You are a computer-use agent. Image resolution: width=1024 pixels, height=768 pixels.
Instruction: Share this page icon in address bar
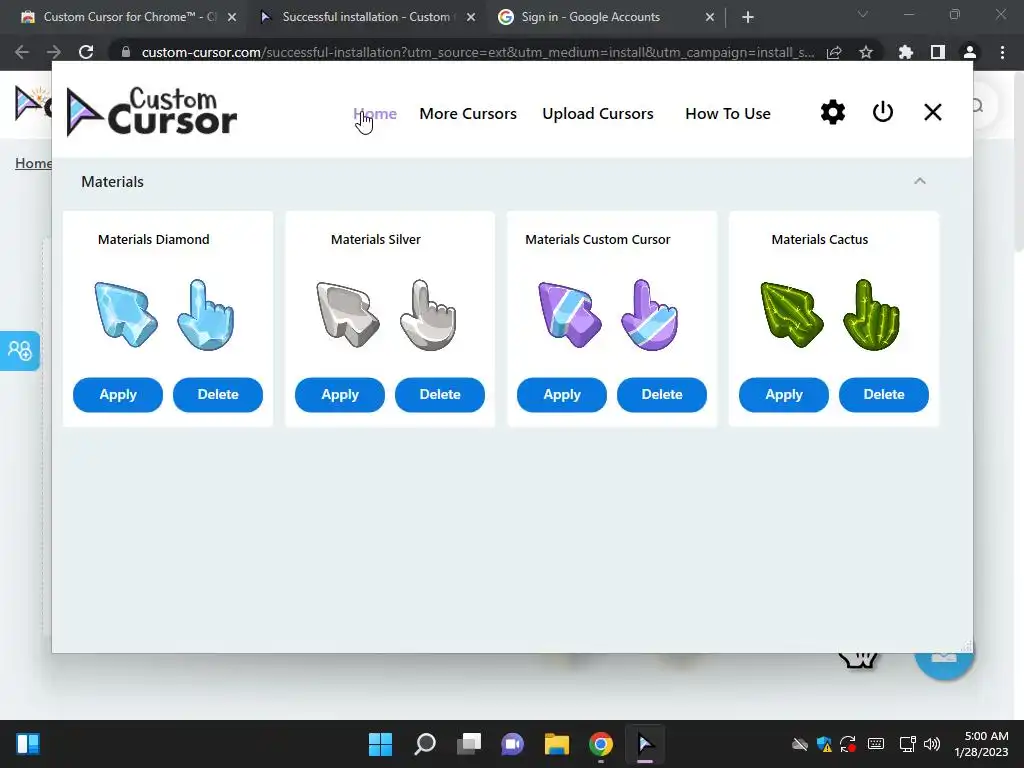coord(834,52)
